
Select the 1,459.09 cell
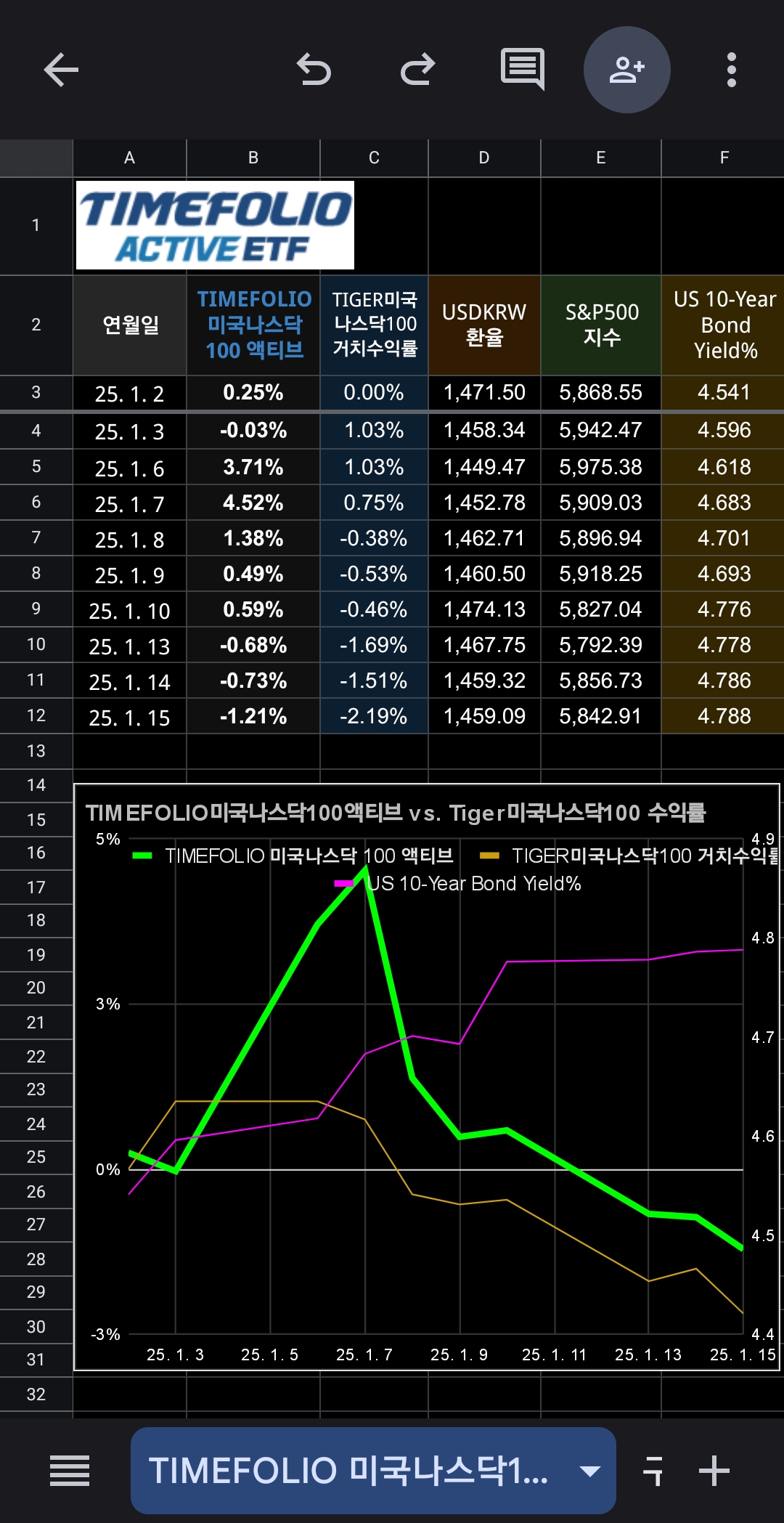[x=484, y=716]
